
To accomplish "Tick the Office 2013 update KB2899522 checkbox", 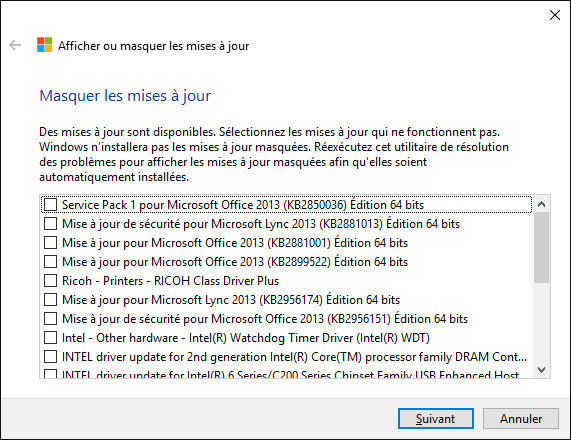I will click(50, 262).
